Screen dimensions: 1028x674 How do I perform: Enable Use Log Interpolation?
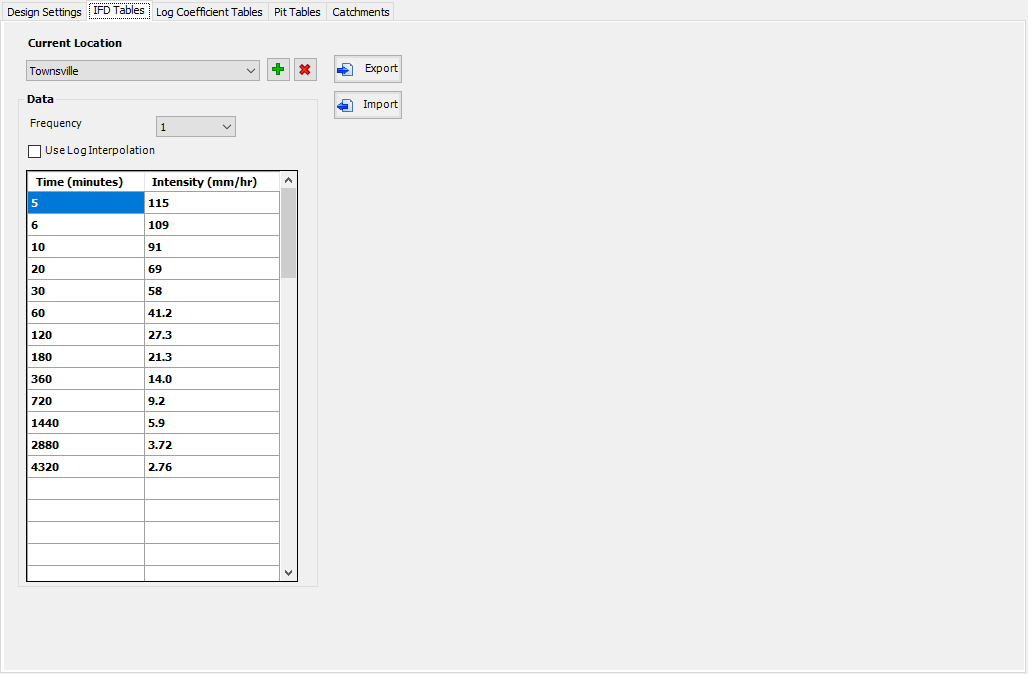click(34, 150)
